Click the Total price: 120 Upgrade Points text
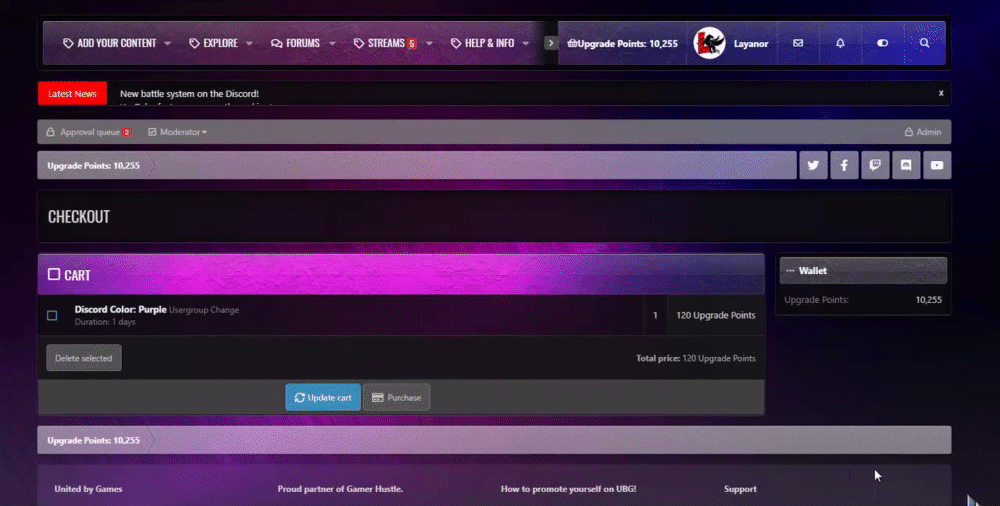Viewport: 1000px width, 506px height. (x=696, y=359)
